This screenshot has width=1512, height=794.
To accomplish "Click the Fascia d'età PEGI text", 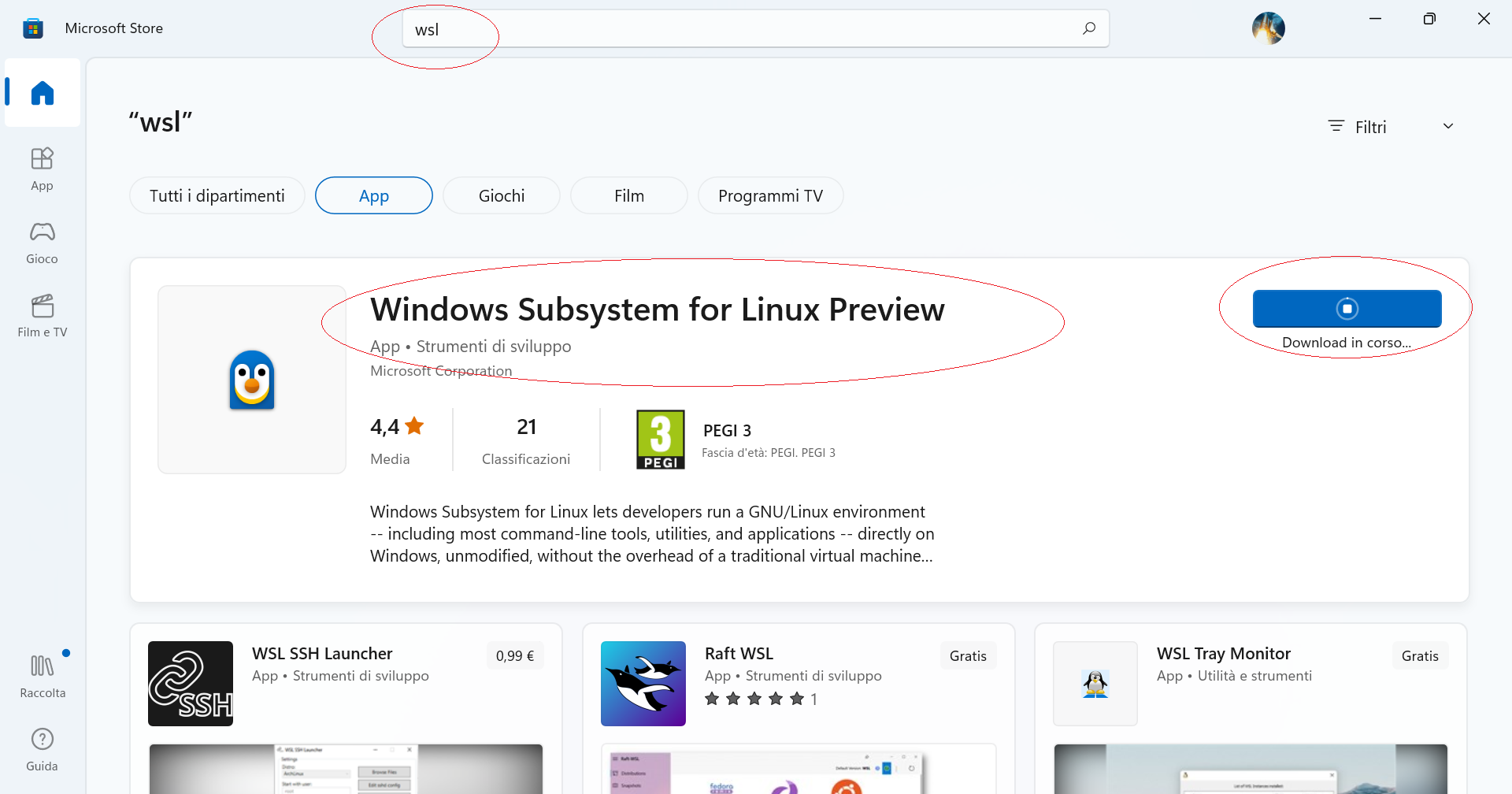I will point(769,453).
